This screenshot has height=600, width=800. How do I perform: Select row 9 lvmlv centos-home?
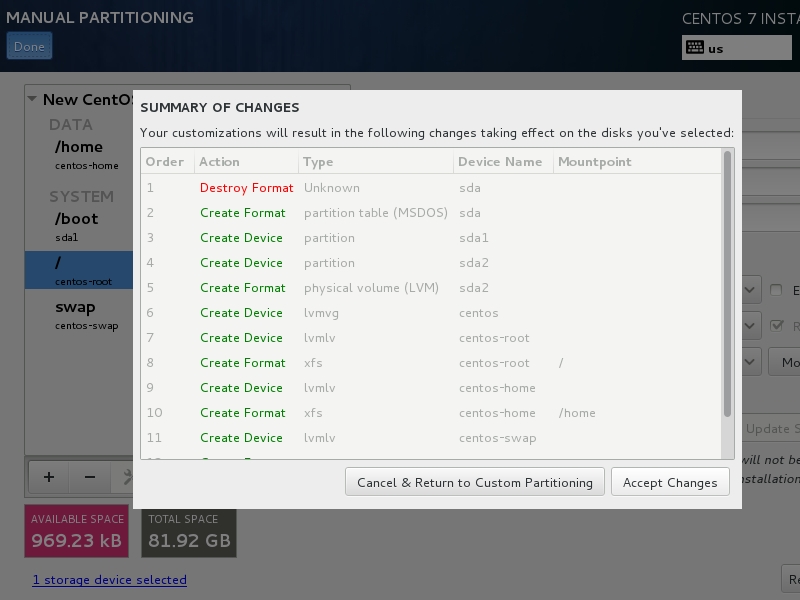431,388
